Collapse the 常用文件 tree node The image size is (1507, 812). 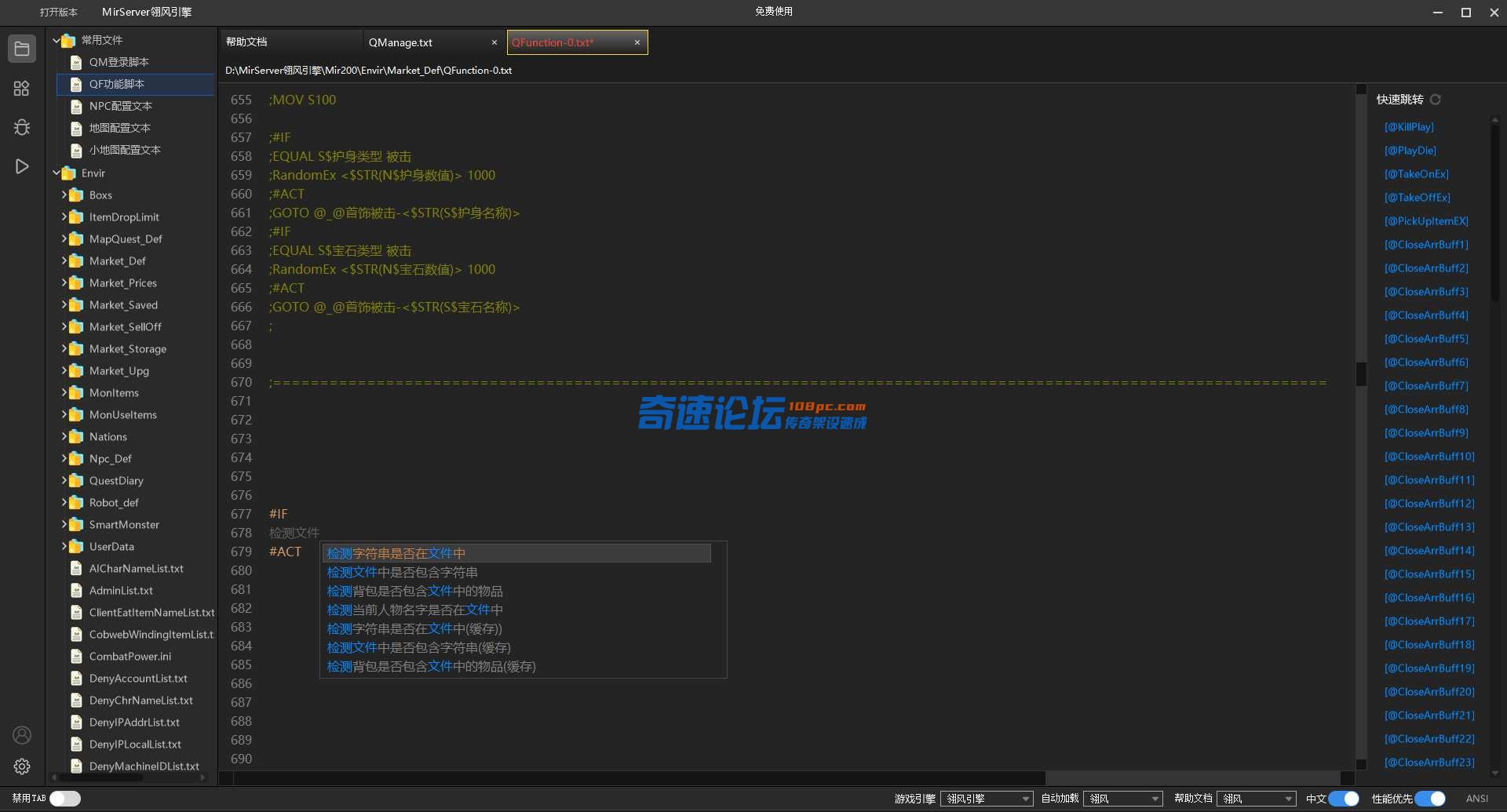pos(57,39)
